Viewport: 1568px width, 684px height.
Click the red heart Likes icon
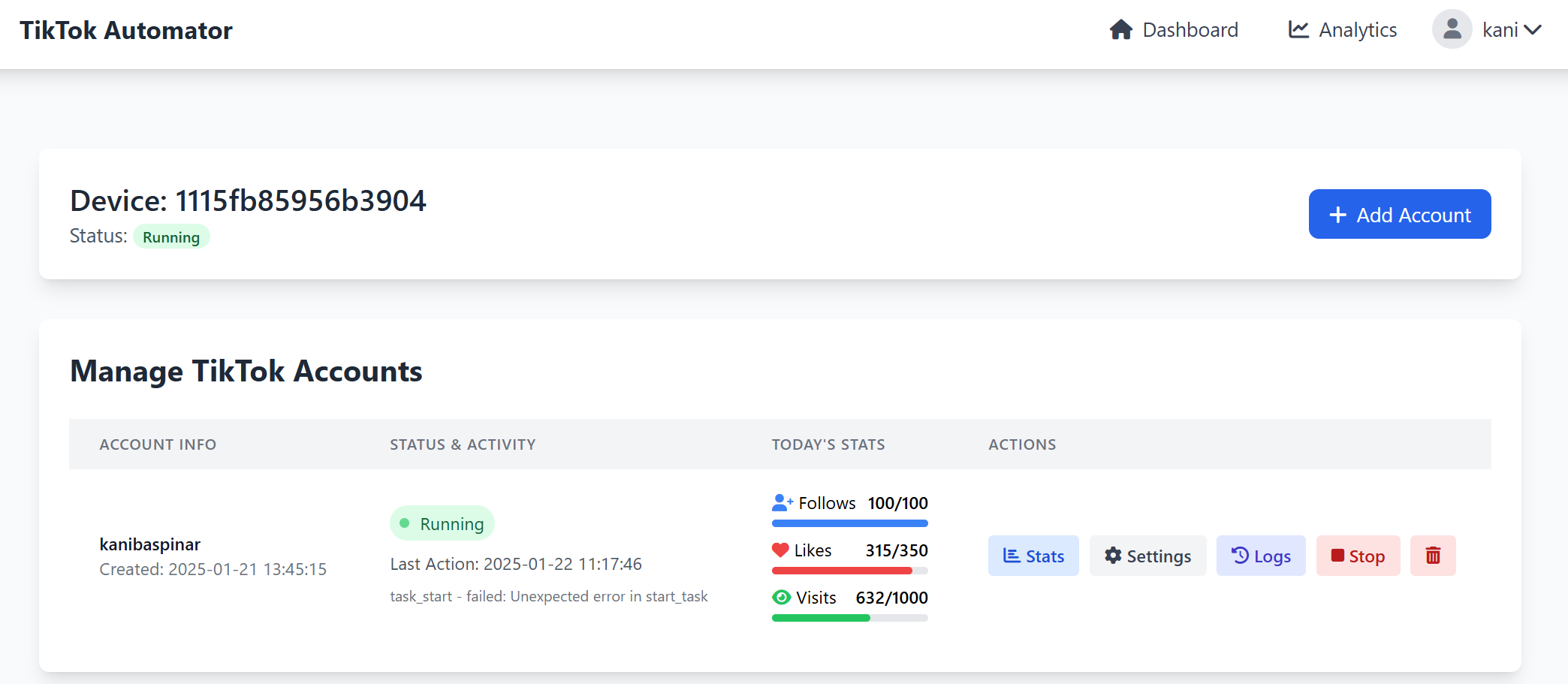click(x=780, y=550)
